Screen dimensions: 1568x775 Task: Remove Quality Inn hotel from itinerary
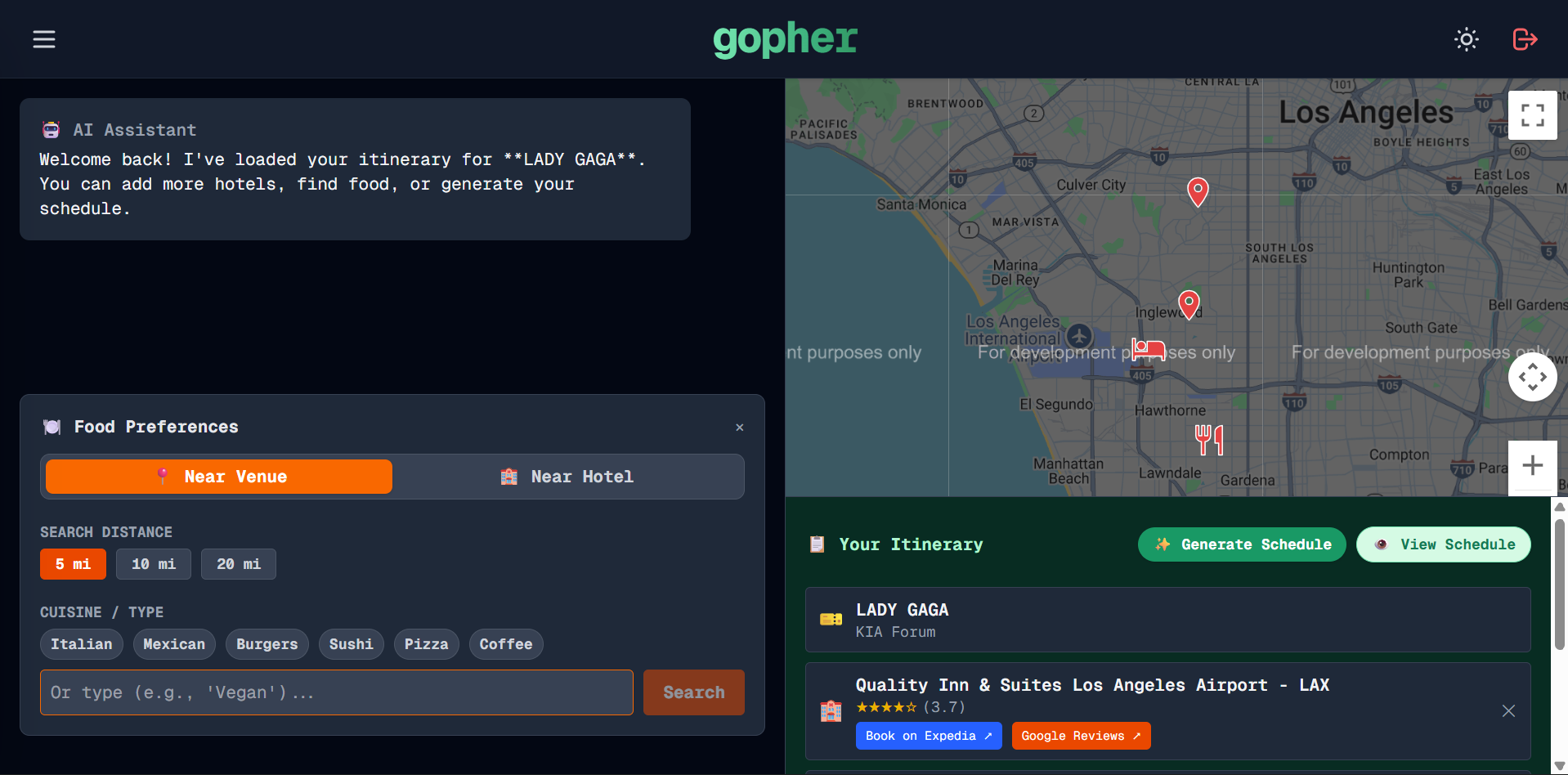pos(1508,711)
